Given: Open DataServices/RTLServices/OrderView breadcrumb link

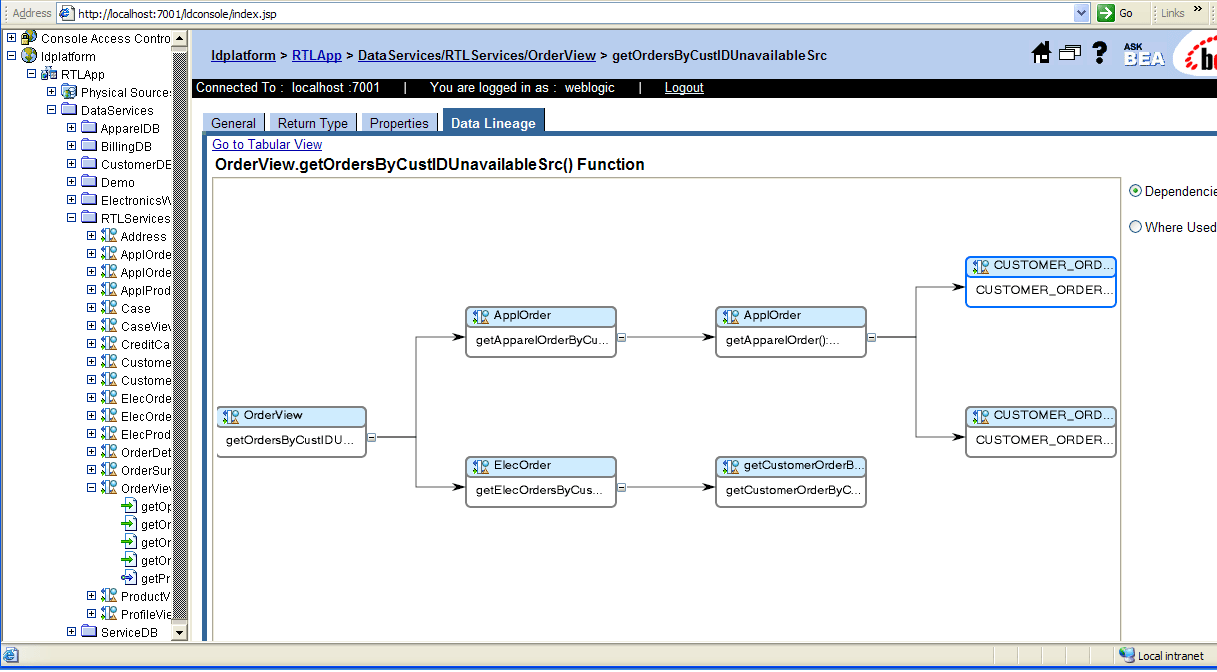Looking at the screenshot, I should [477, 55].
